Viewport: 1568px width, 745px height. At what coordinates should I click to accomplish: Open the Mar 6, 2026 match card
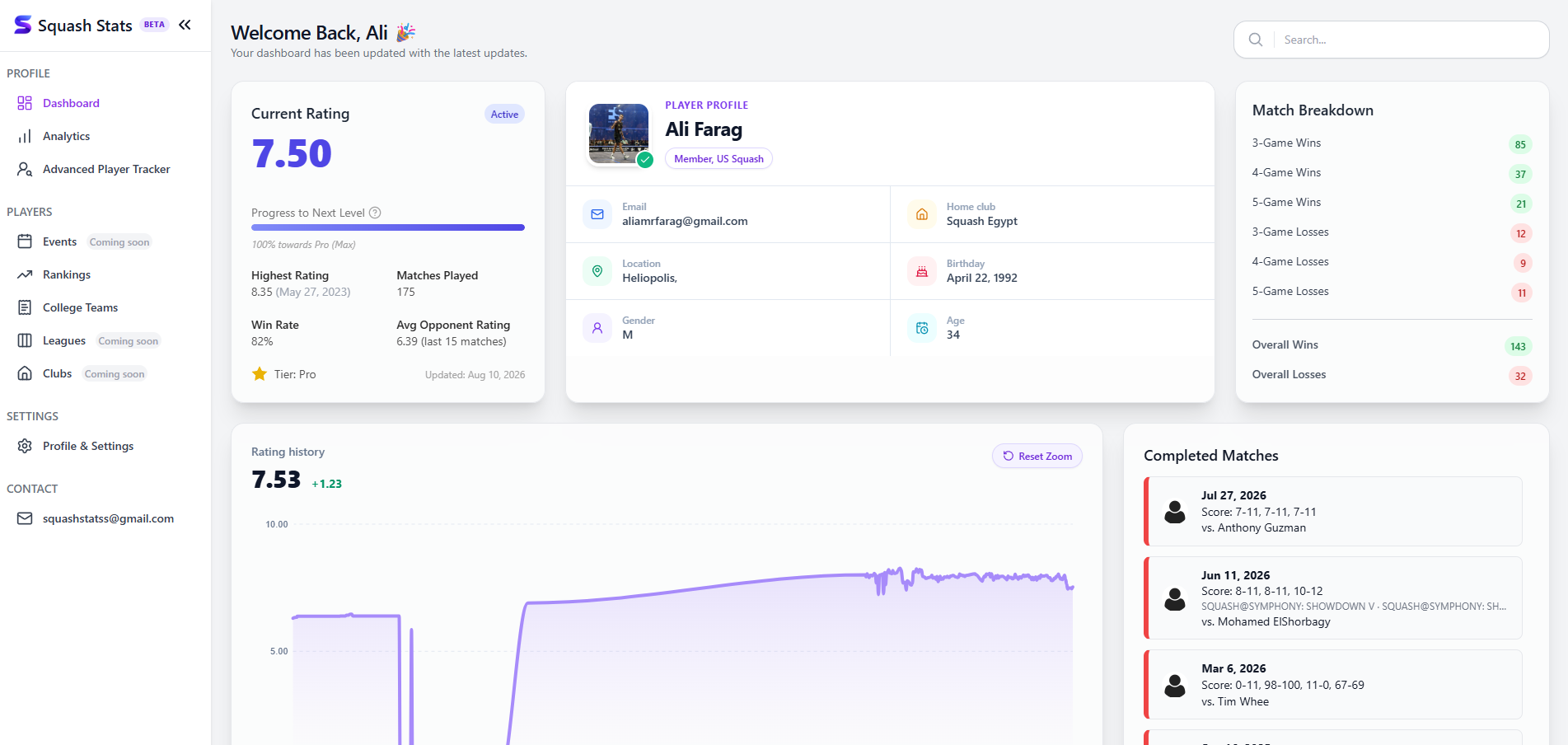(x=1332, y=684)
